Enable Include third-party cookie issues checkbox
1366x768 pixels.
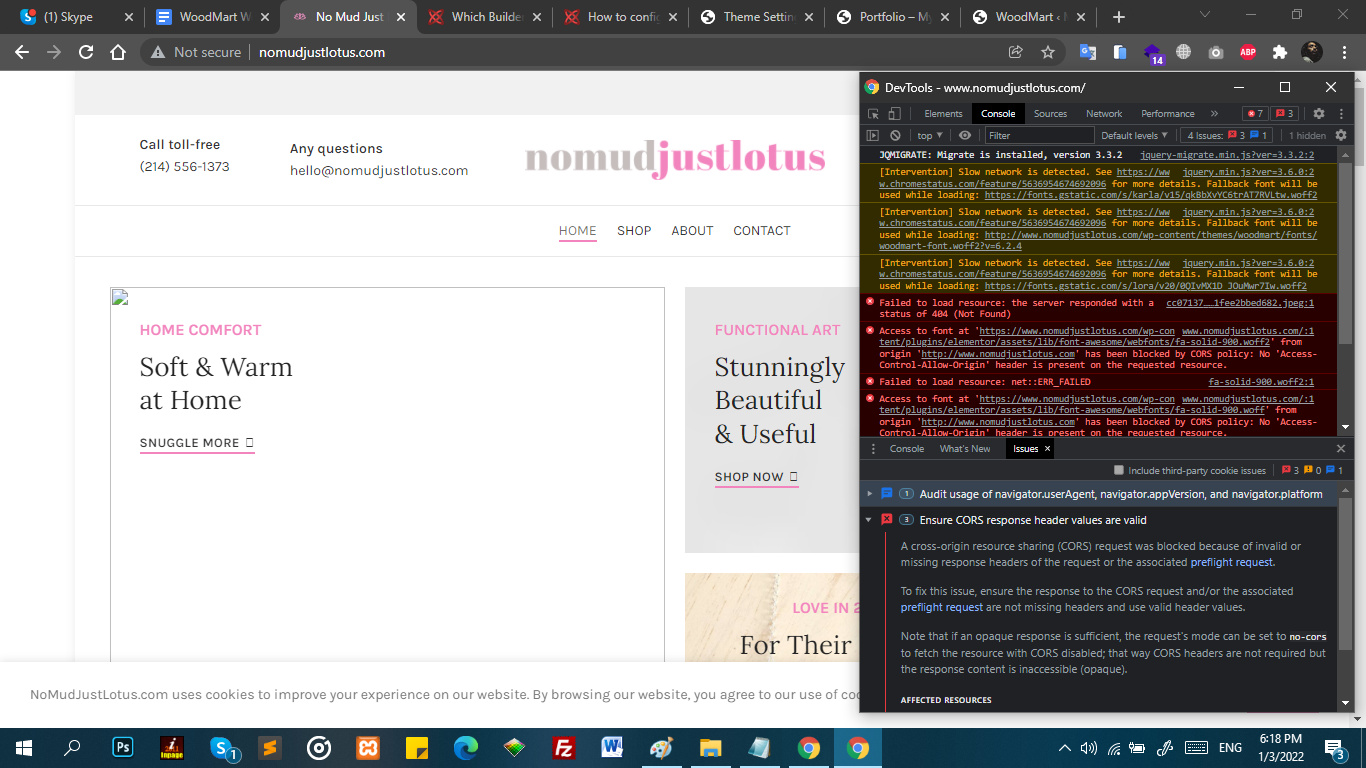click(1119, 470)
